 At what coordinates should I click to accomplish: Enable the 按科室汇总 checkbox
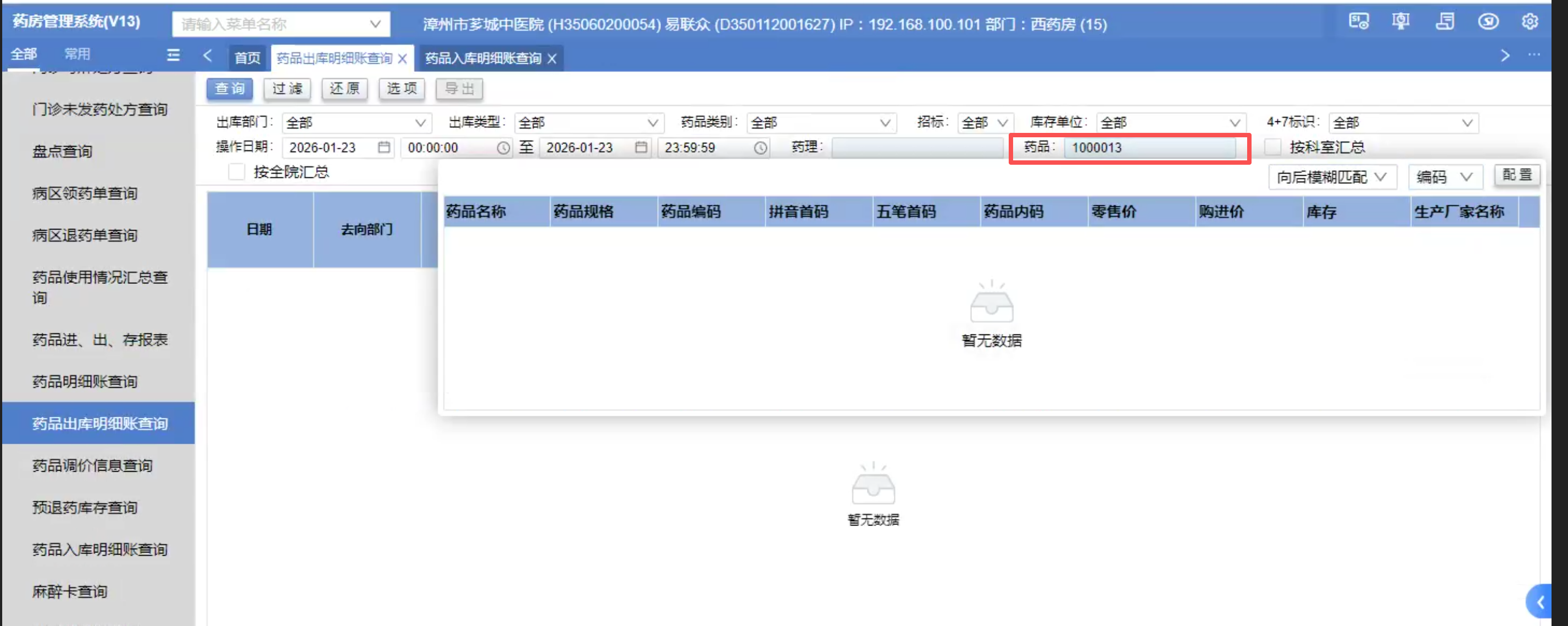click(1272, 147)
